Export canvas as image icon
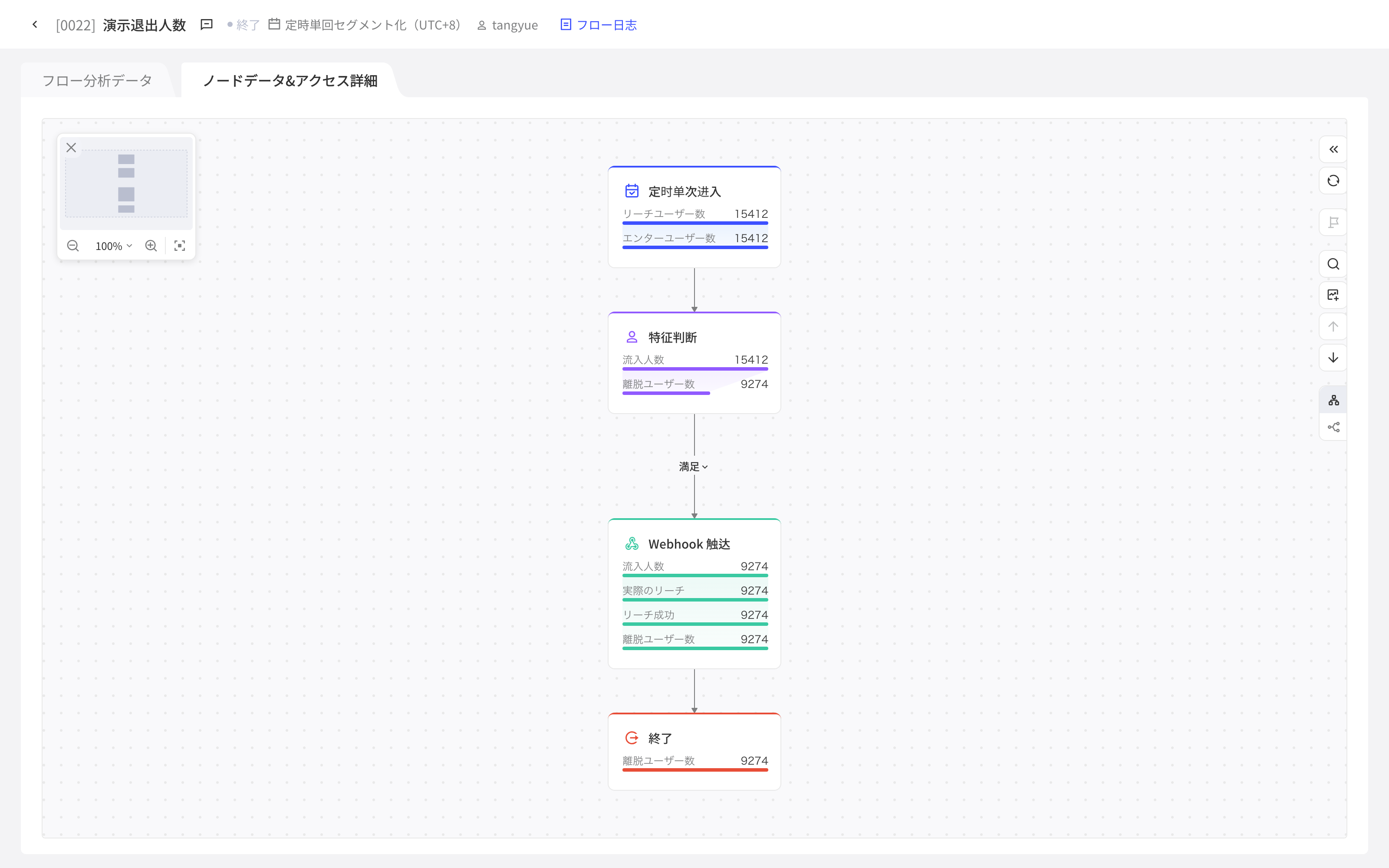 pyautogui.click(x=1333, y=295)
